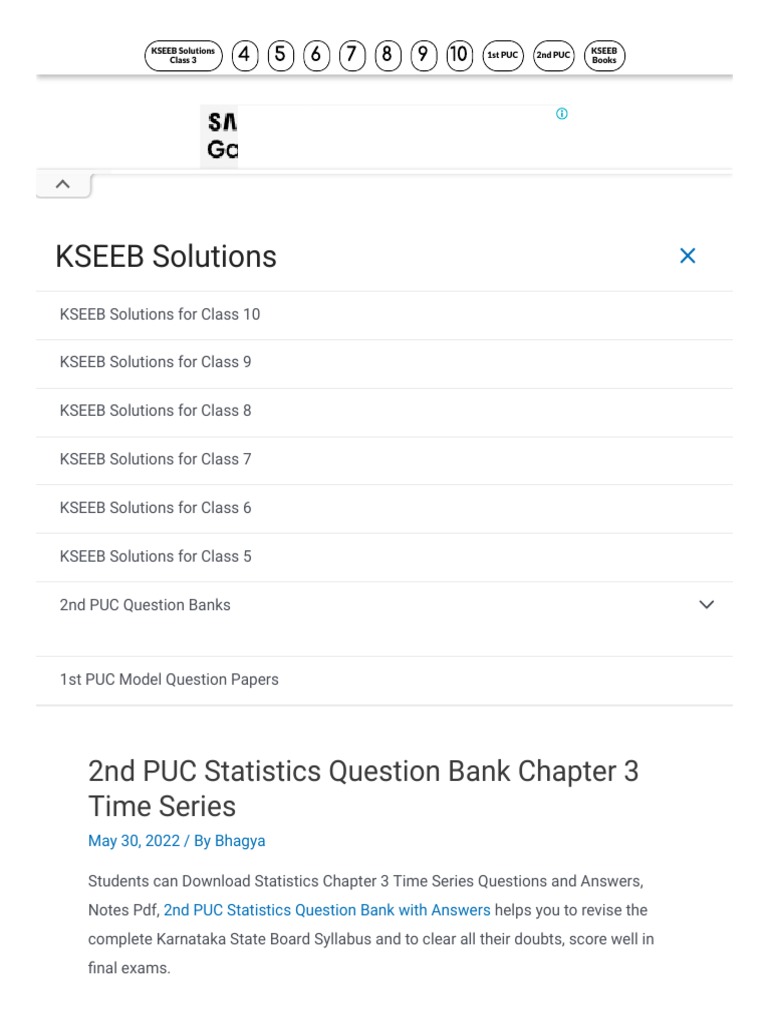Select the circled class 10 icon
This screenshot has height=1024, width=768.
[x=459, y=55]
